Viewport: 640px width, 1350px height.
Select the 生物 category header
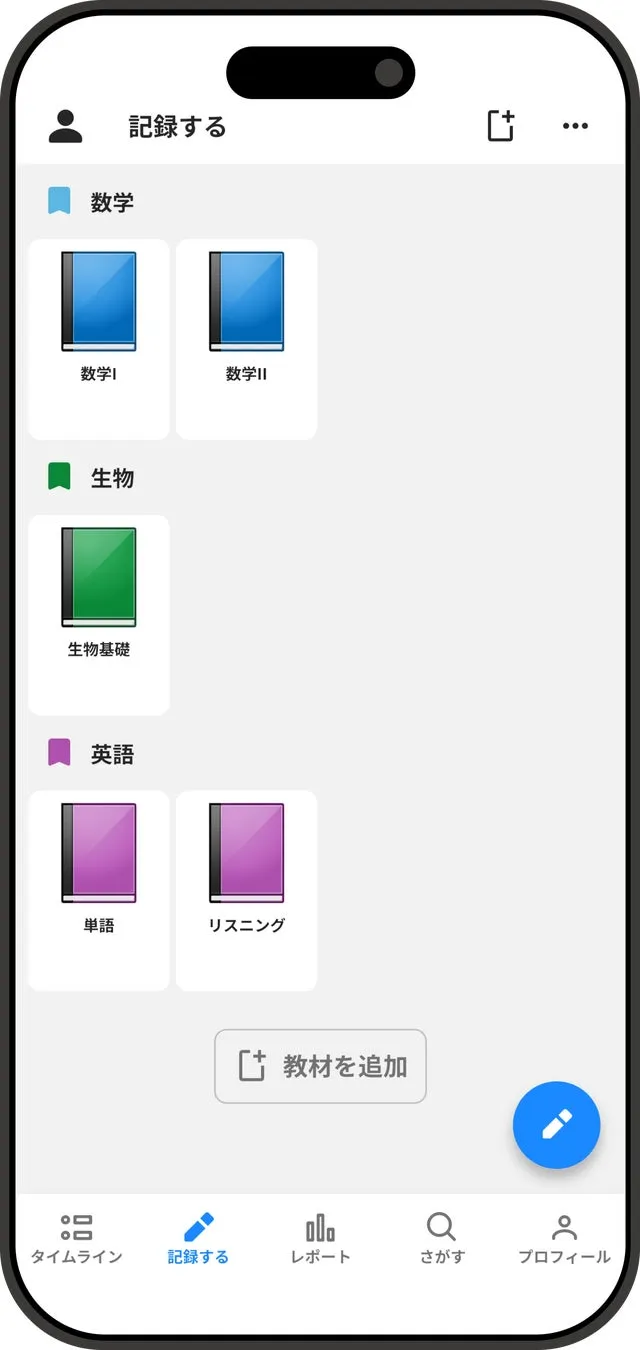click(110, 477)
